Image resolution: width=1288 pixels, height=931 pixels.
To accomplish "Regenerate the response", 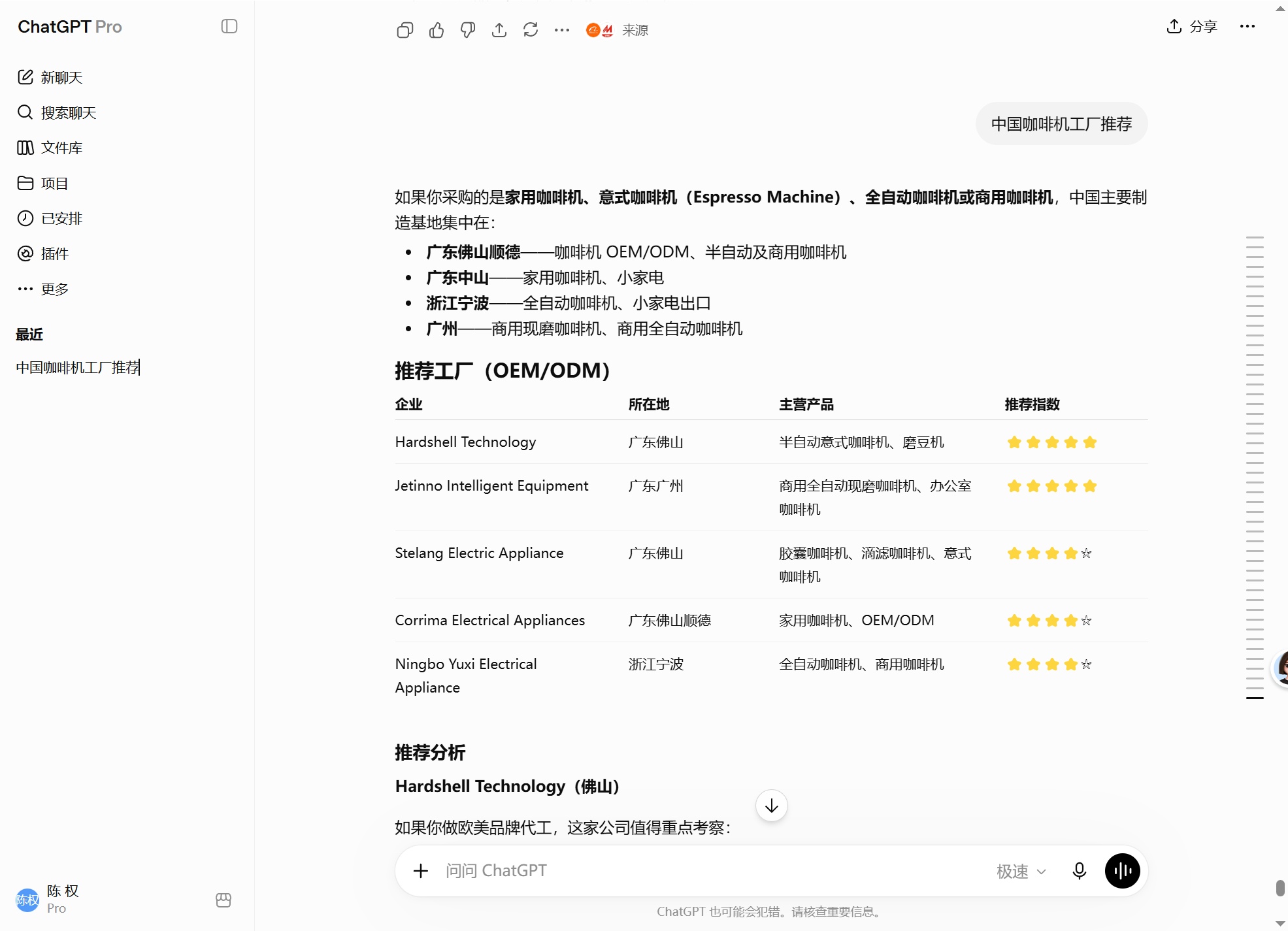I will click(531, 30).
